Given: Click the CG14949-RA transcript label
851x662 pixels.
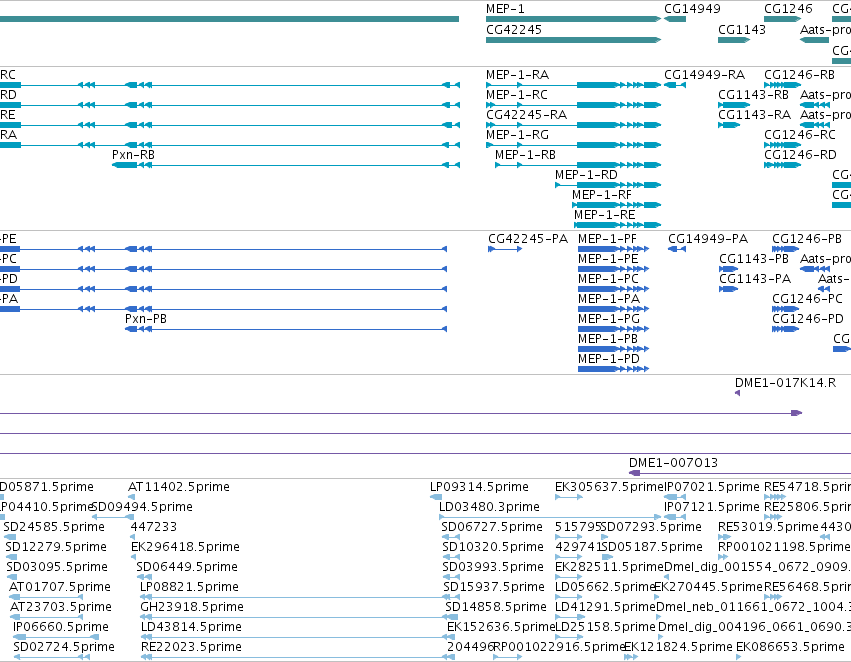Looking at the screenshot, I should point(704,74).
